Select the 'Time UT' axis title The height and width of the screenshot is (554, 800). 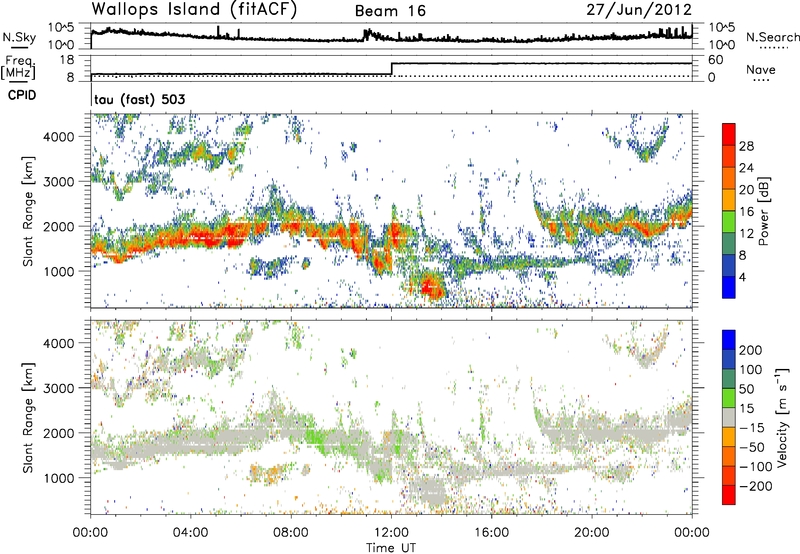pos(391,547)
